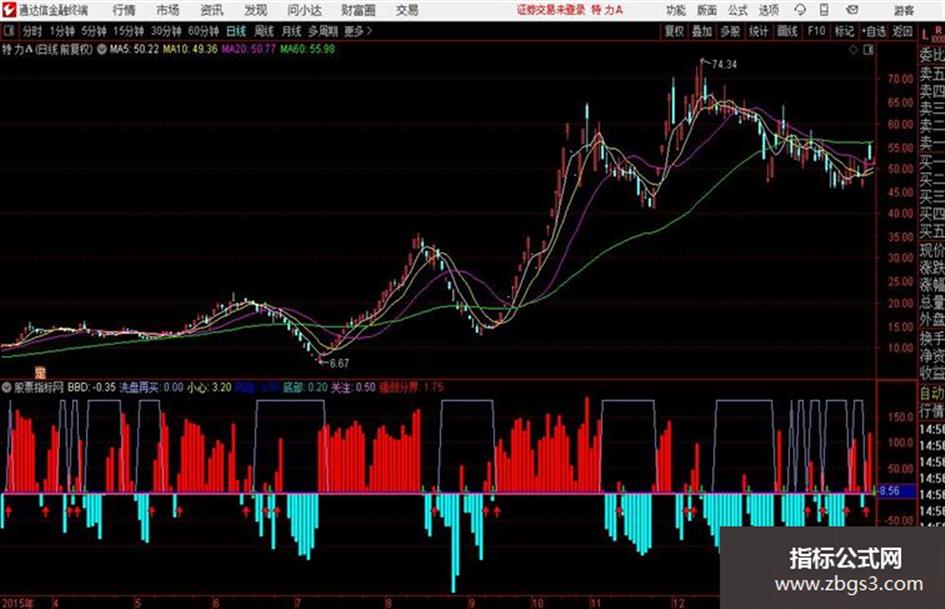This screenshot has height=609, width=945.
Task: Click the 画线 drawing button
Action: pyautogui.click(x=787, y=31)
